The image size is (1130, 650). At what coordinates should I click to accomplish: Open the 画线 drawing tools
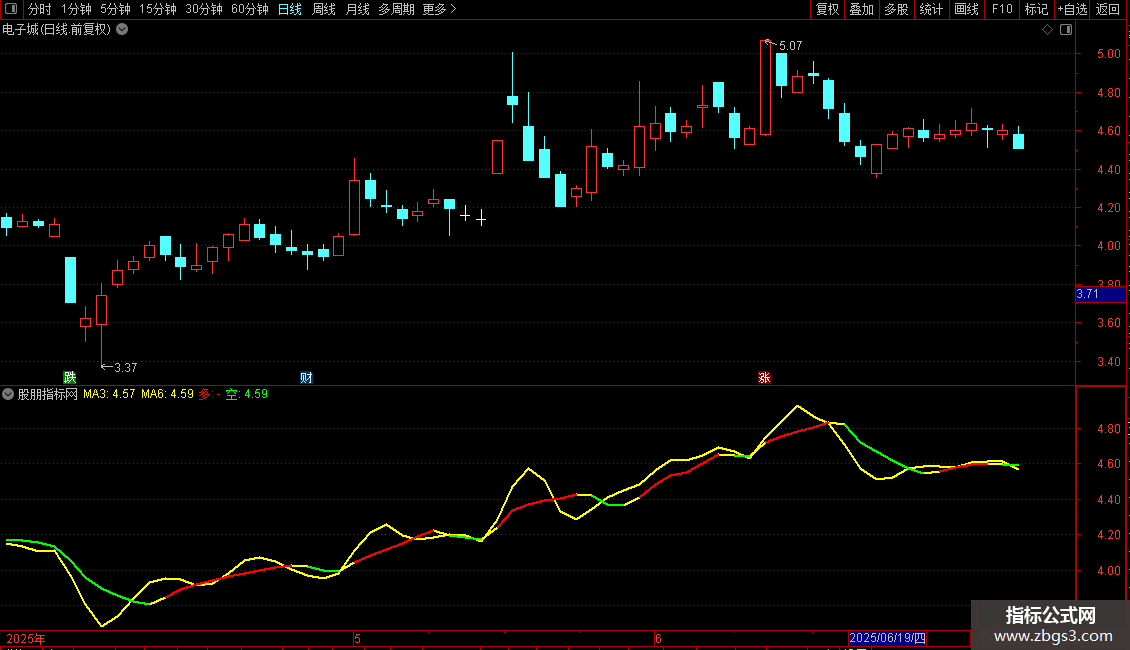coord(966,9)
